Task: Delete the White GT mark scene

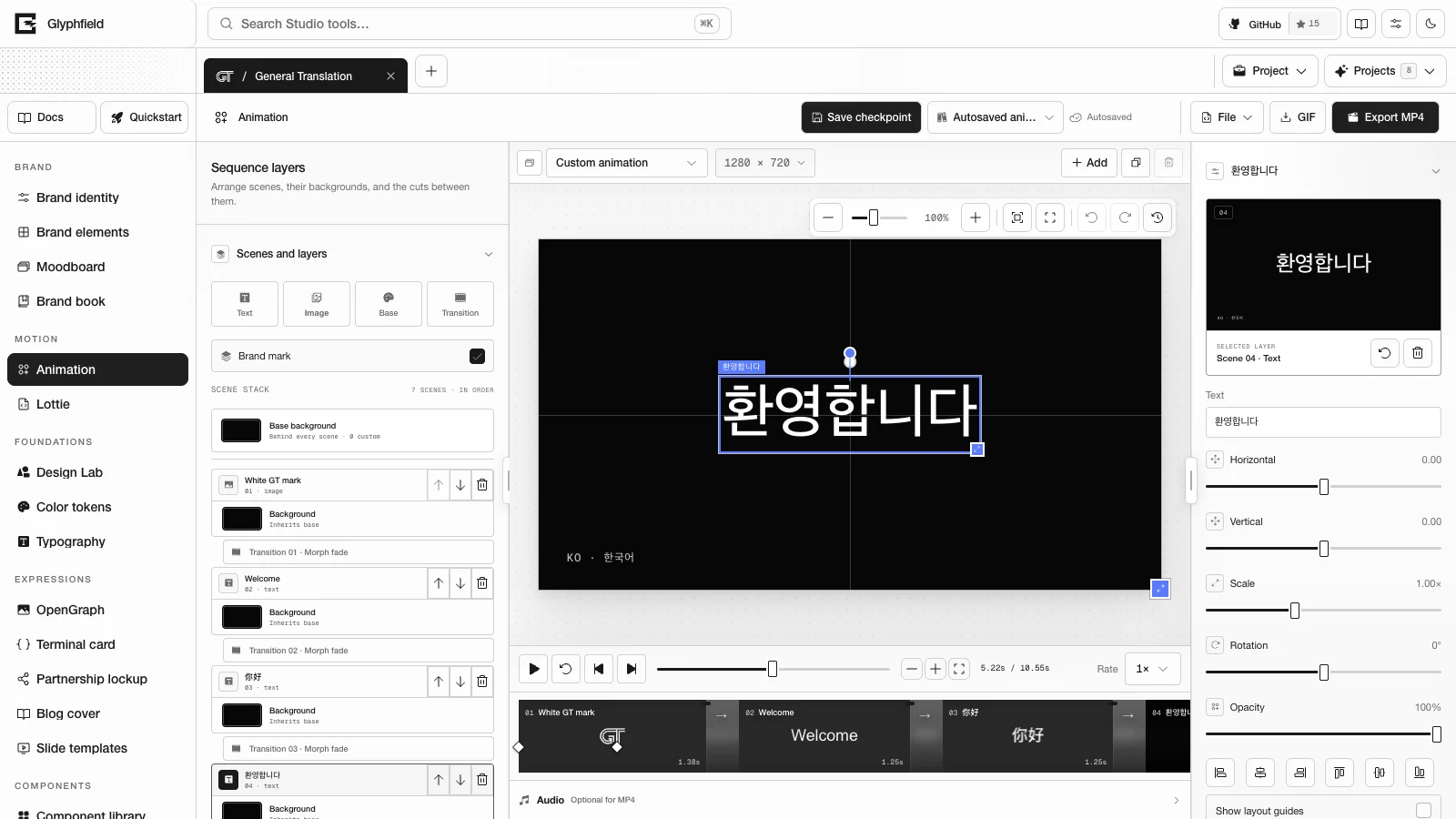Action: (482, 485)
